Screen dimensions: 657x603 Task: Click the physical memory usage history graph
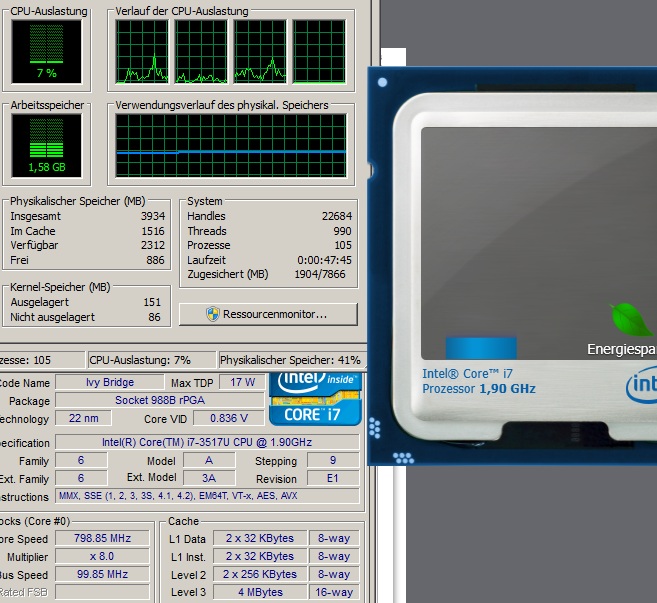[x=231, y=145]
